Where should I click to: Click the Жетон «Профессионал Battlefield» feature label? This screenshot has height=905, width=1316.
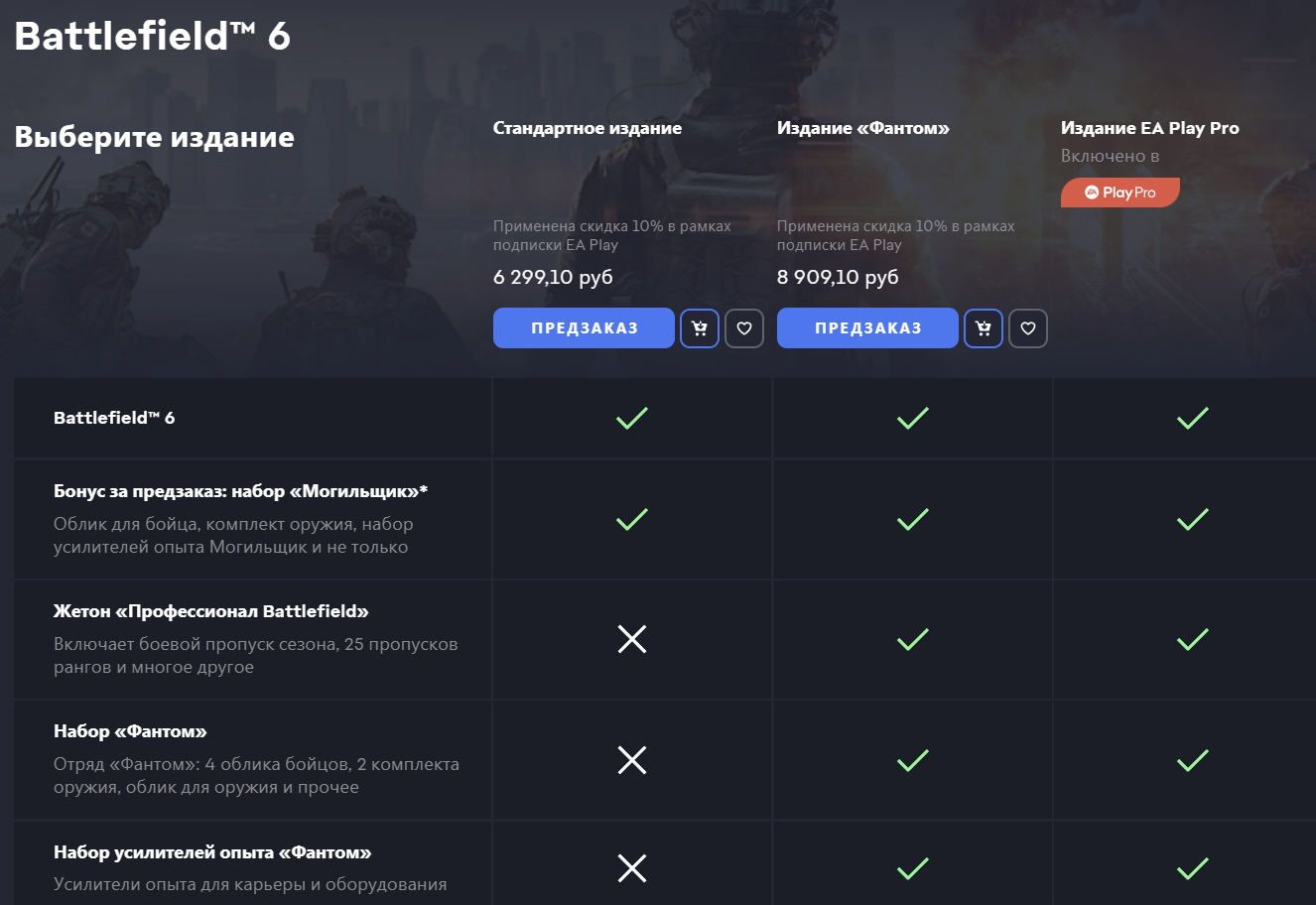pyautogui.click(x=211, y=611)
